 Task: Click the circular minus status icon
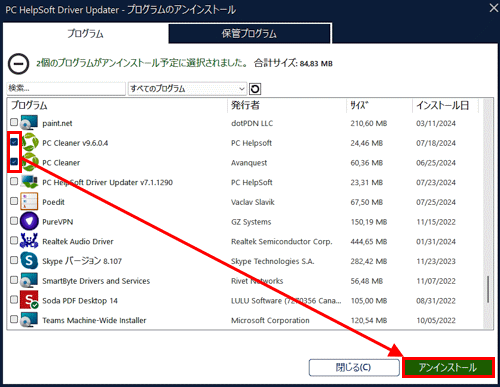[x=18, y=64]
